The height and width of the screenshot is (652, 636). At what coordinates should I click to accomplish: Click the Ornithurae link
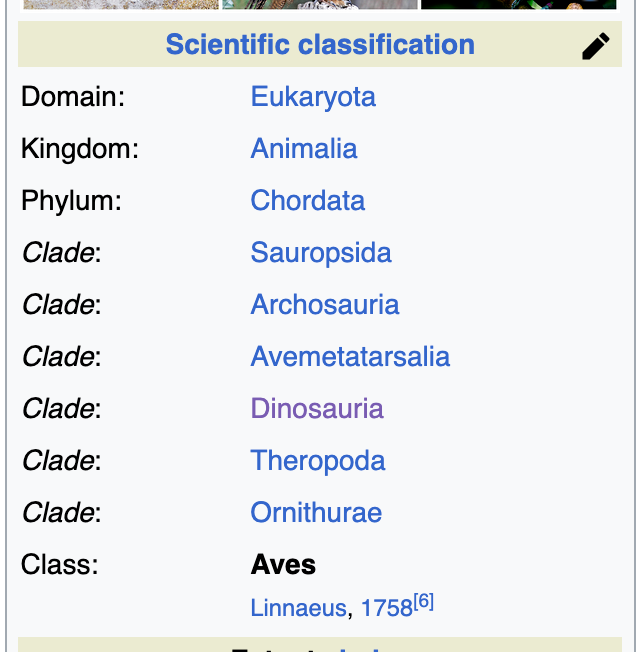[316, 513]
